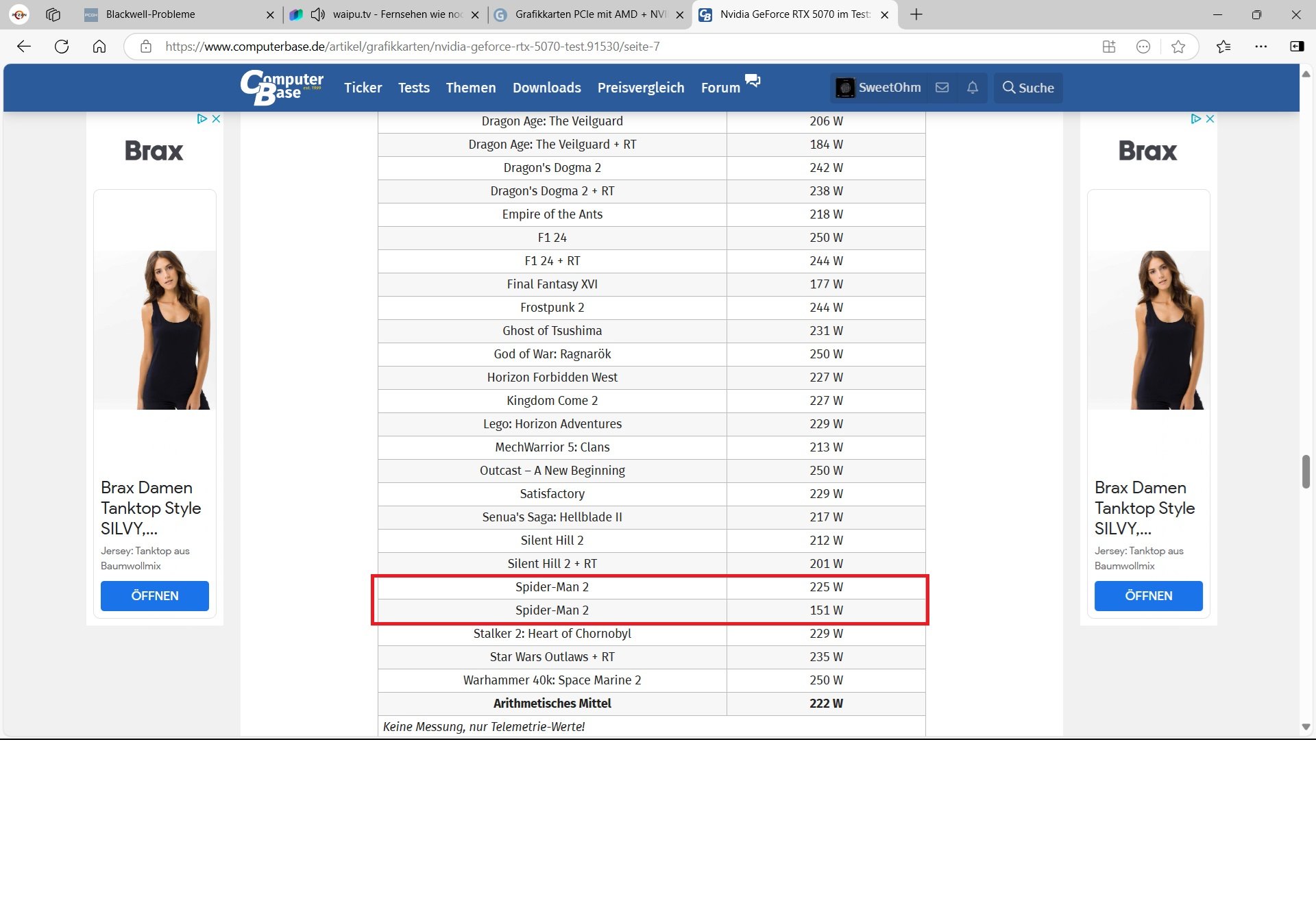Screen dimensions: 1316x916
Task: Add page to favorites star icon
Action: pos(1178,47)
